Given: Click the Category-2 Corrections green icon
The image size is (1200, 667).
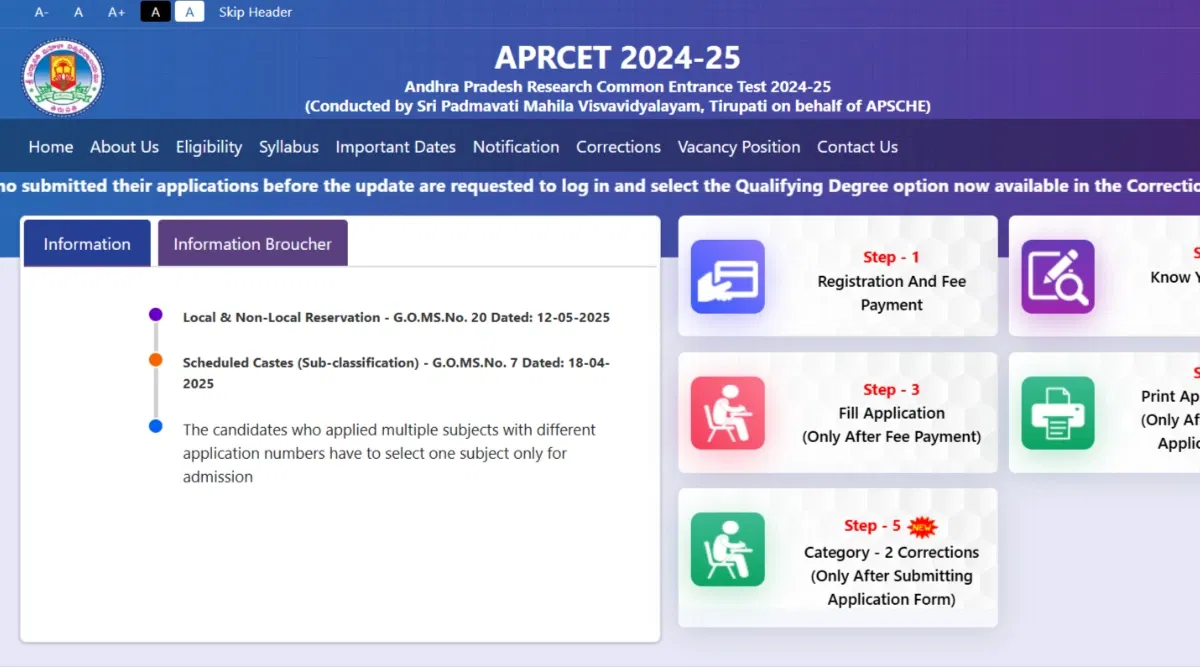Looking at the screenshot, I should coord(727,549).
